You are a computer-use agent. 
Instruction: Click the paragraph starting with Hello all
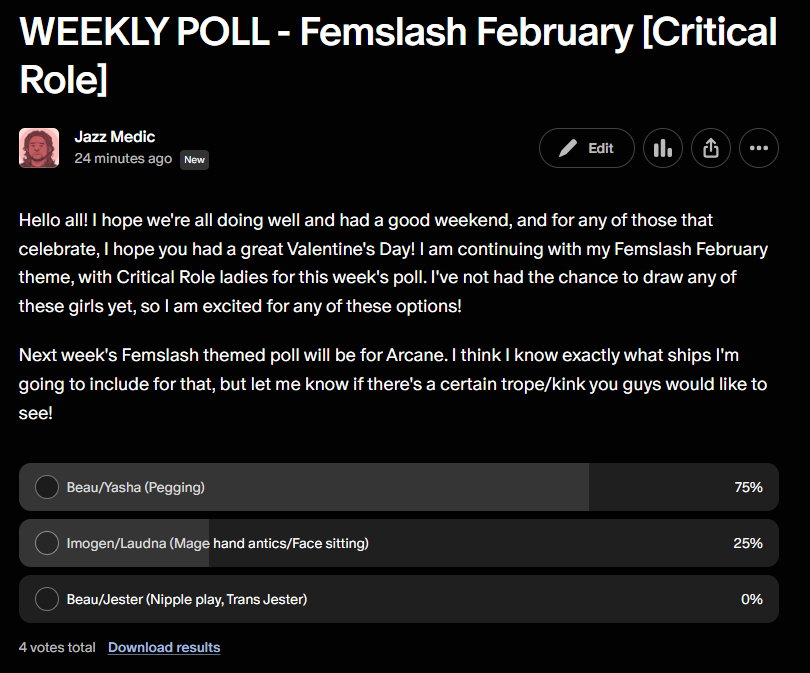coord(392,262)
